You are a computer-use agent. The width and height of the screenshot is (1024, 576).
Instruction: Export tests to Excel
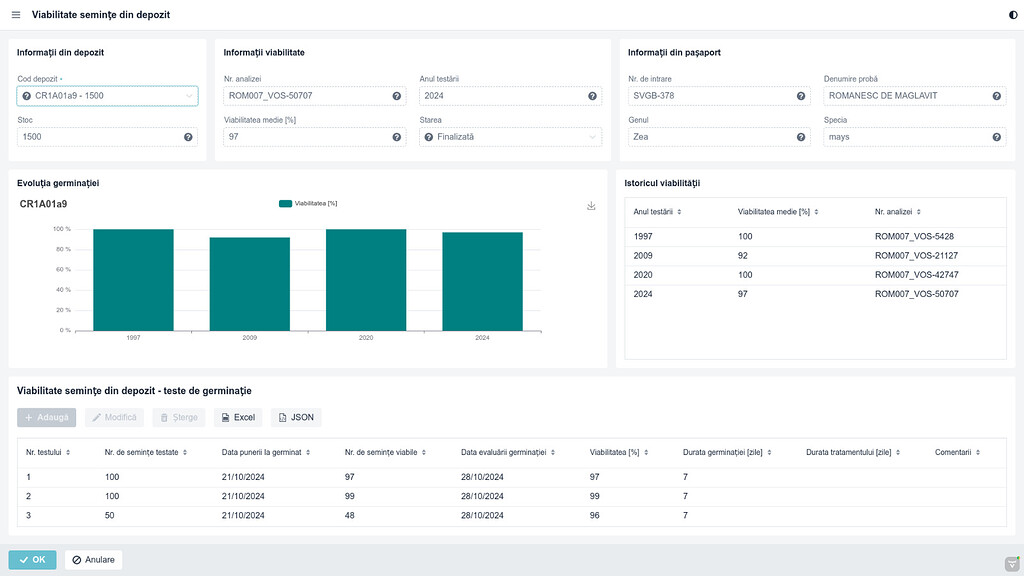point(237,417)
